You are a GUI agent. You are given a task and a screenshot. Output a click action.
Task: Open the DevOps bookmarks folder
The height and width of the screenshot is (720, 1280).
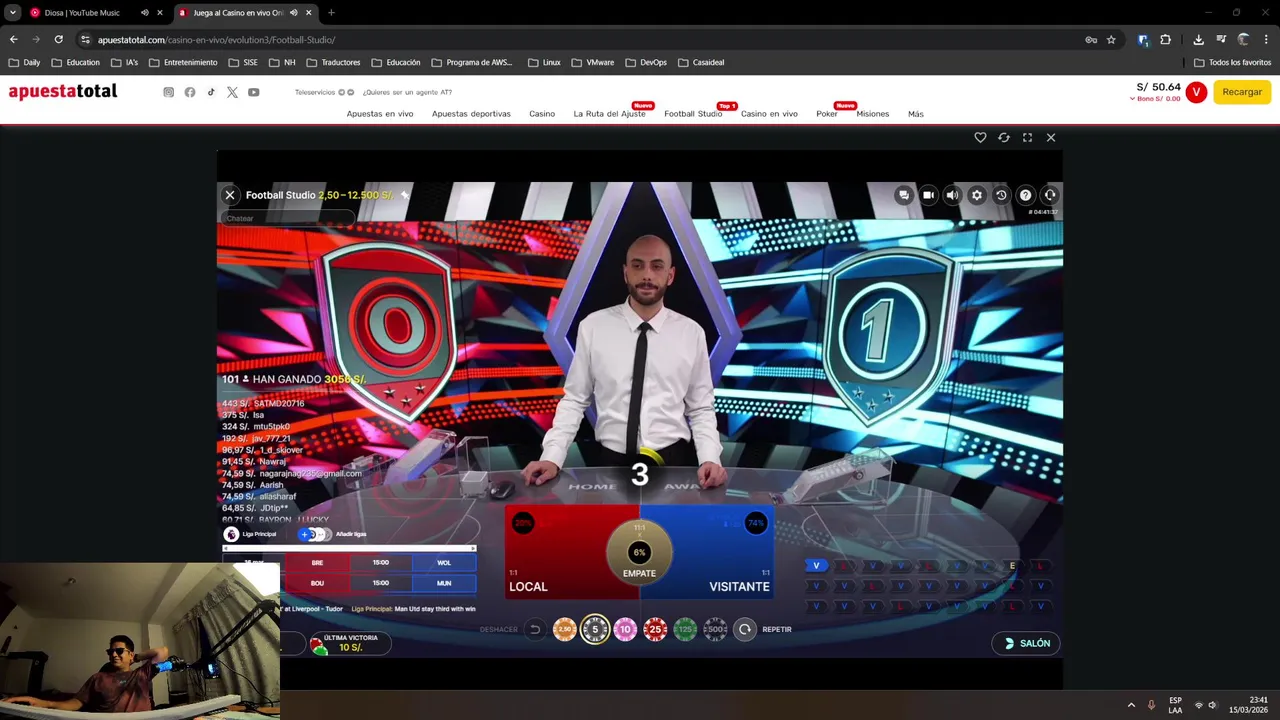click(x=646, y=62)
